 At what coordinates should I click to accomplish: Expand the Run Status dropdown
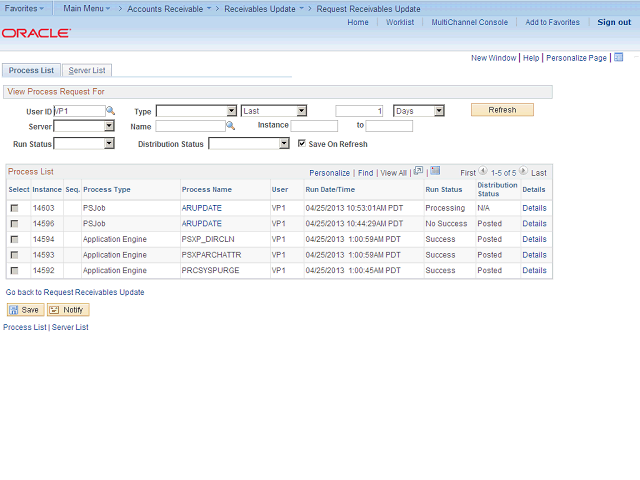click(84, 144)
